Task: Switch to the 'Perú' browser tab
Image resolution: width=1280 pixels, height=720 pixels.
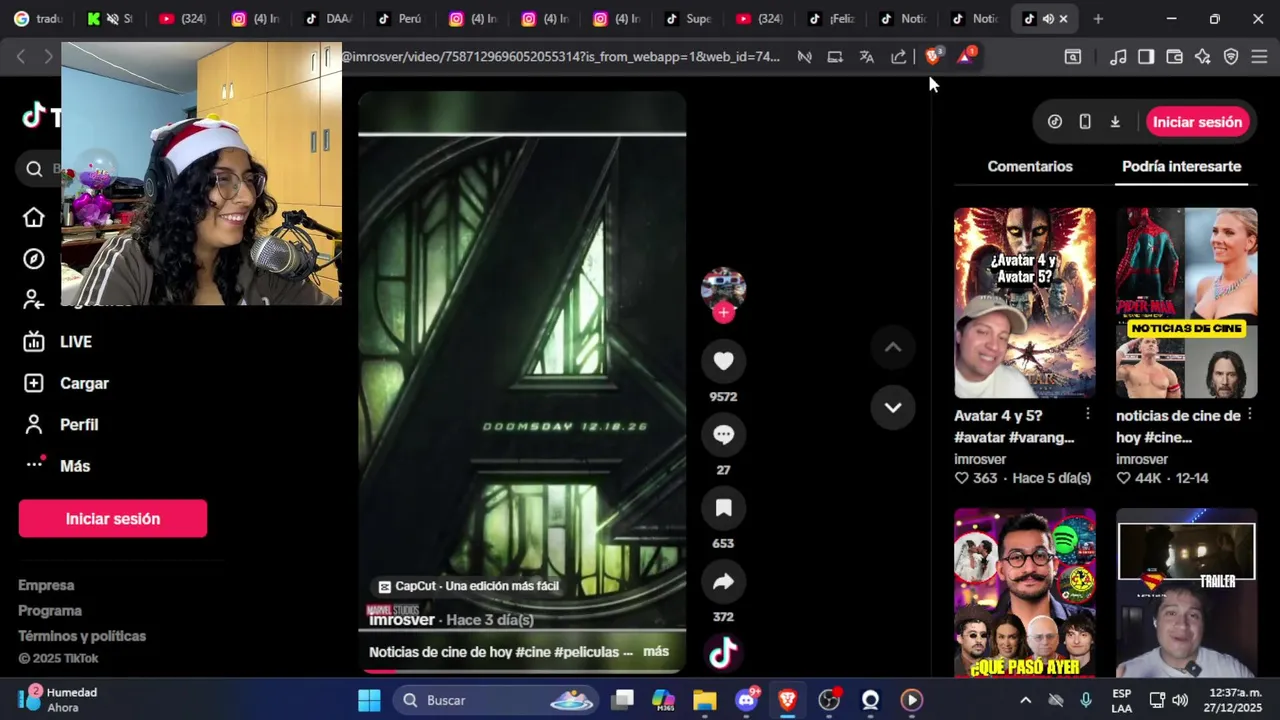Action: 400,19
